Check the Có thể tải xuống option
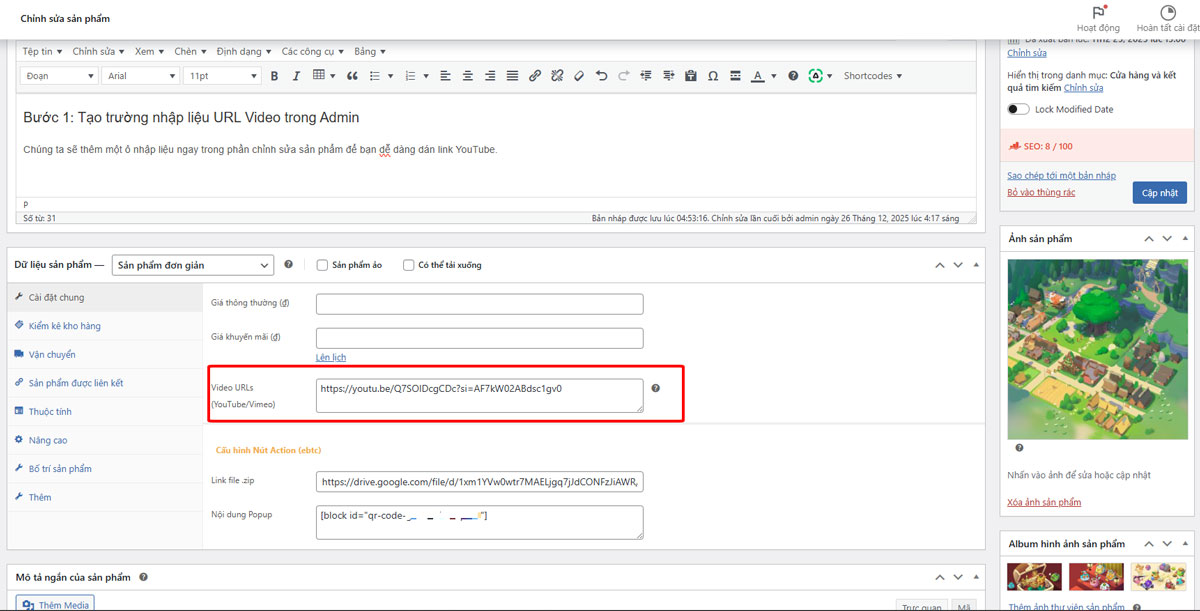Image resolution: width=1200 pixels, height=611 pixels. (408, 264)
